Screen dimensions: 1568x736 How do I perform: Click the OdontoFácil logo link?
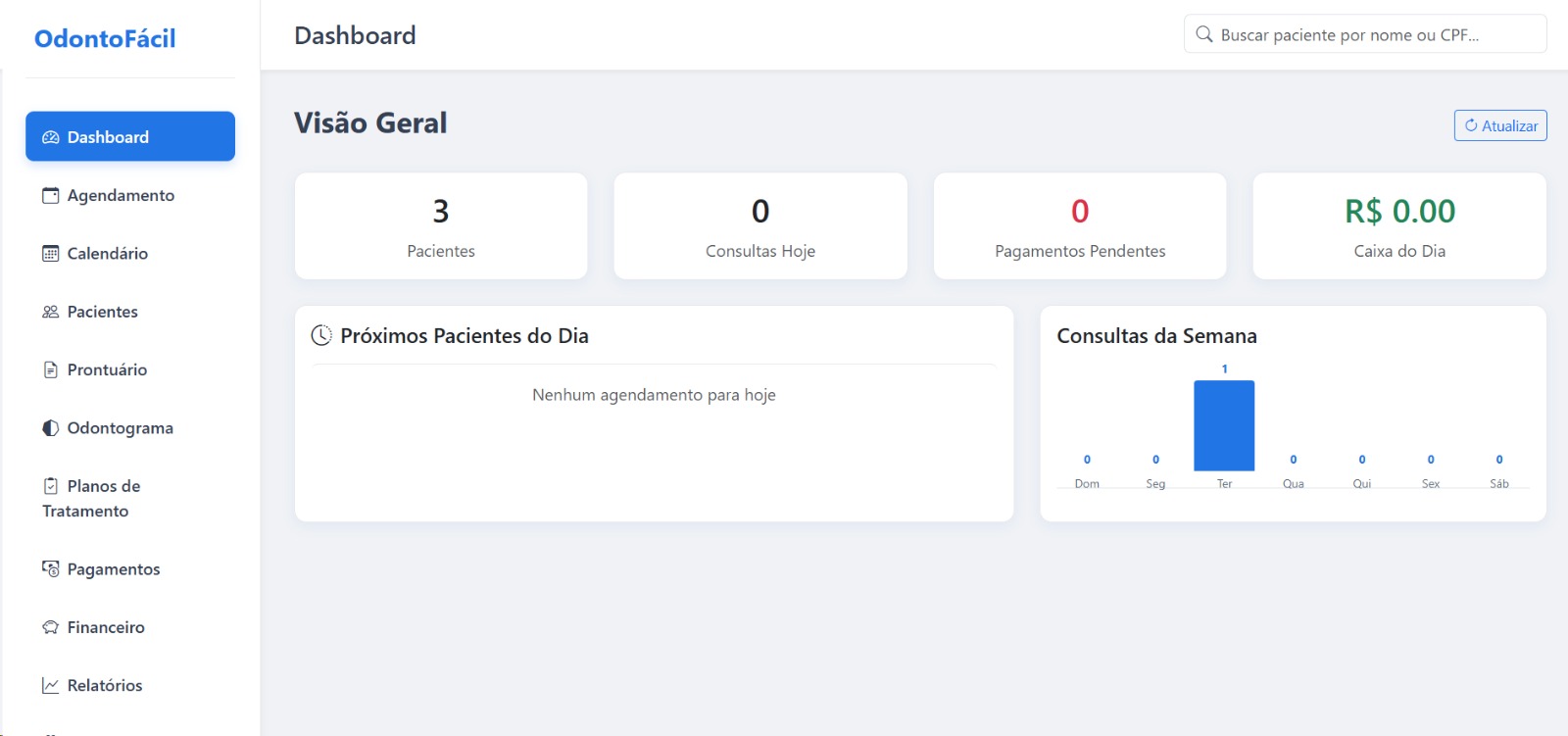point(105,38)
